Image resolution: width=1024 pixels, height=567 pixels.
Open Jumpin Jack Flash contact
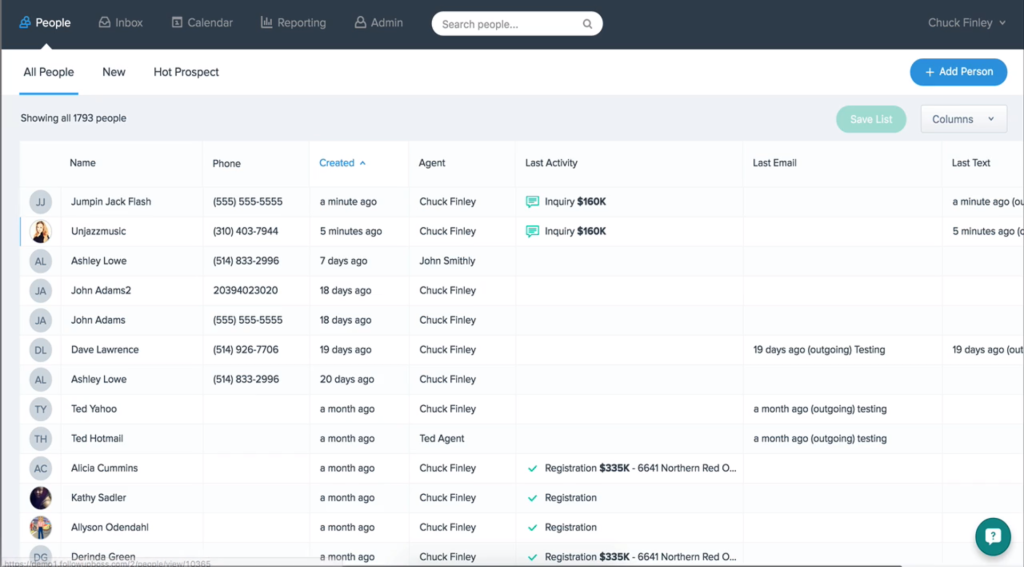click(111, 202)
